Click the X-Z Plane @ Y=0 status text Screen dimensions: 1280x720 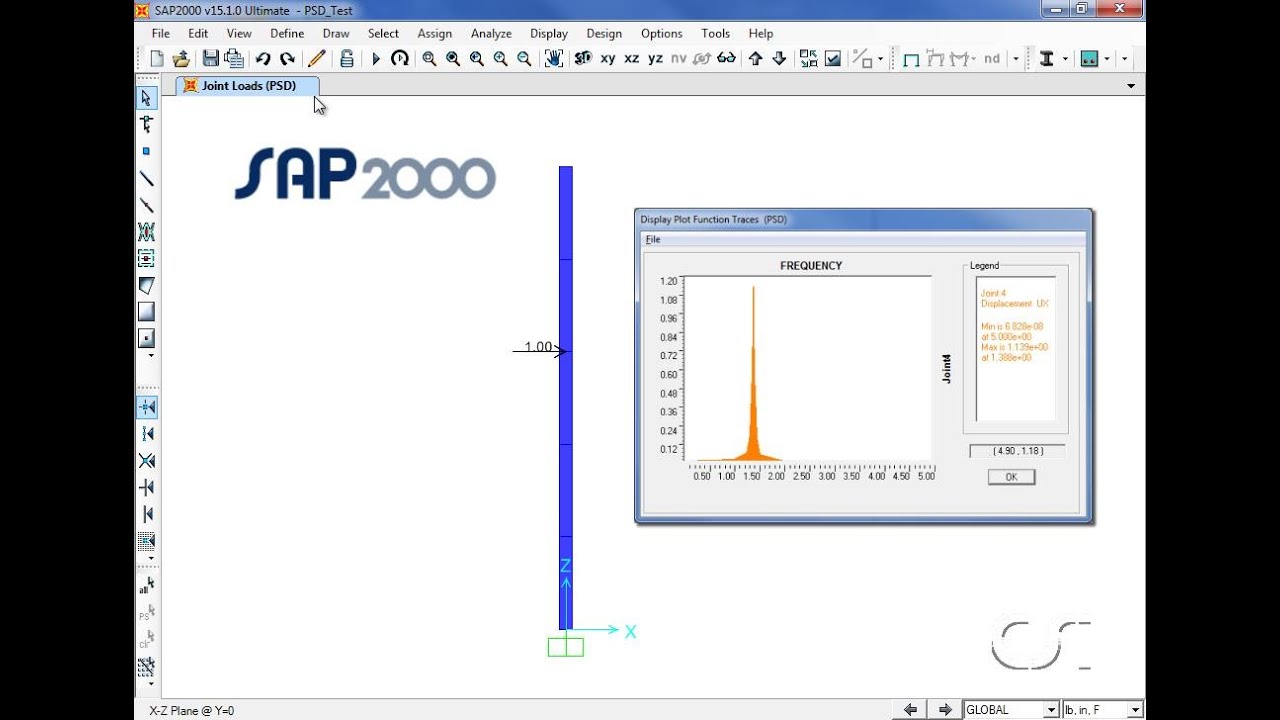point(192,711)
